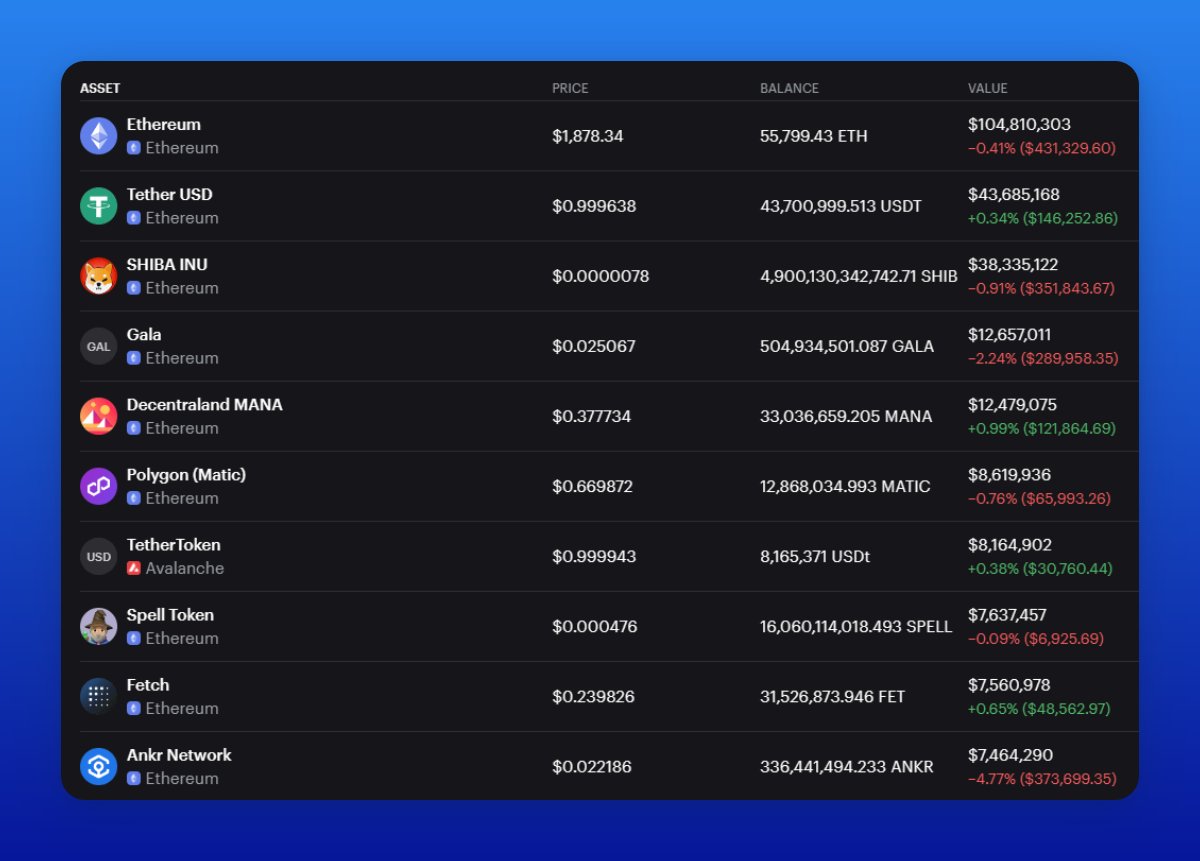
Task: Click the Ethereum chain badge under Fetch
Action: (134, 708)
